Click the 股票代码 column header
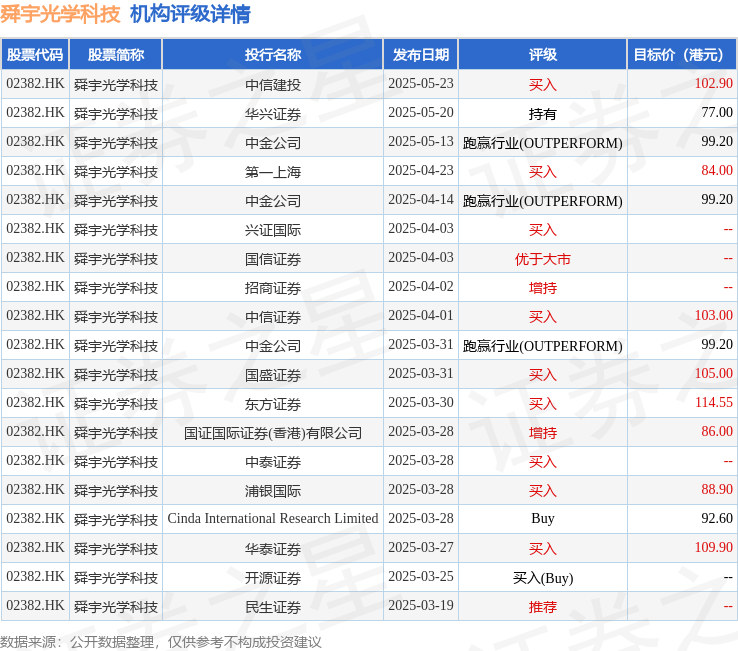This screenshot has width=738, height=651. [x=35, y=55]
